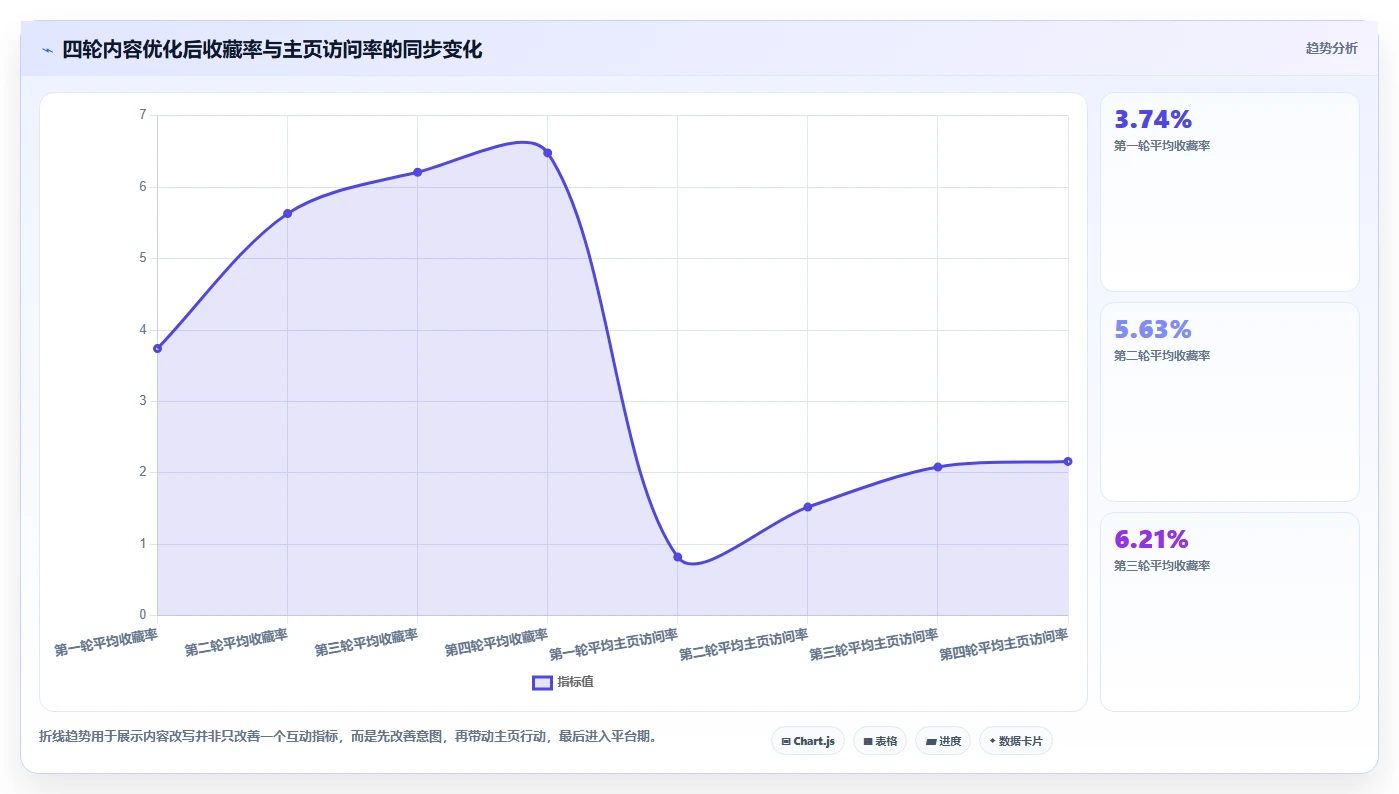Select the 数据卡片 tag
This screenshot has height=794, width=1399.
tap(1015, 741)
